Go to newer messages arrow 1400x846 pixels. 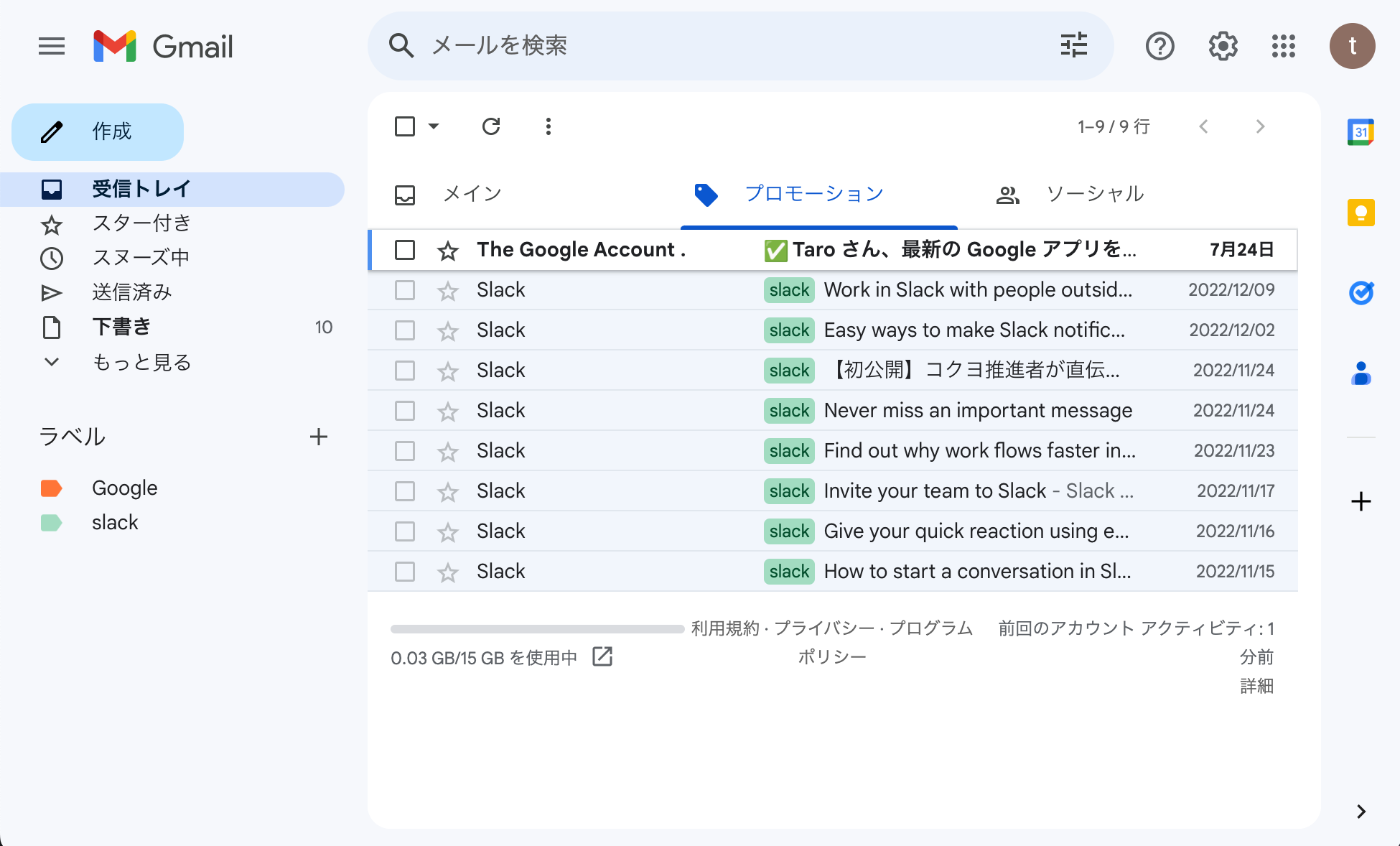tap(1204, 127)
